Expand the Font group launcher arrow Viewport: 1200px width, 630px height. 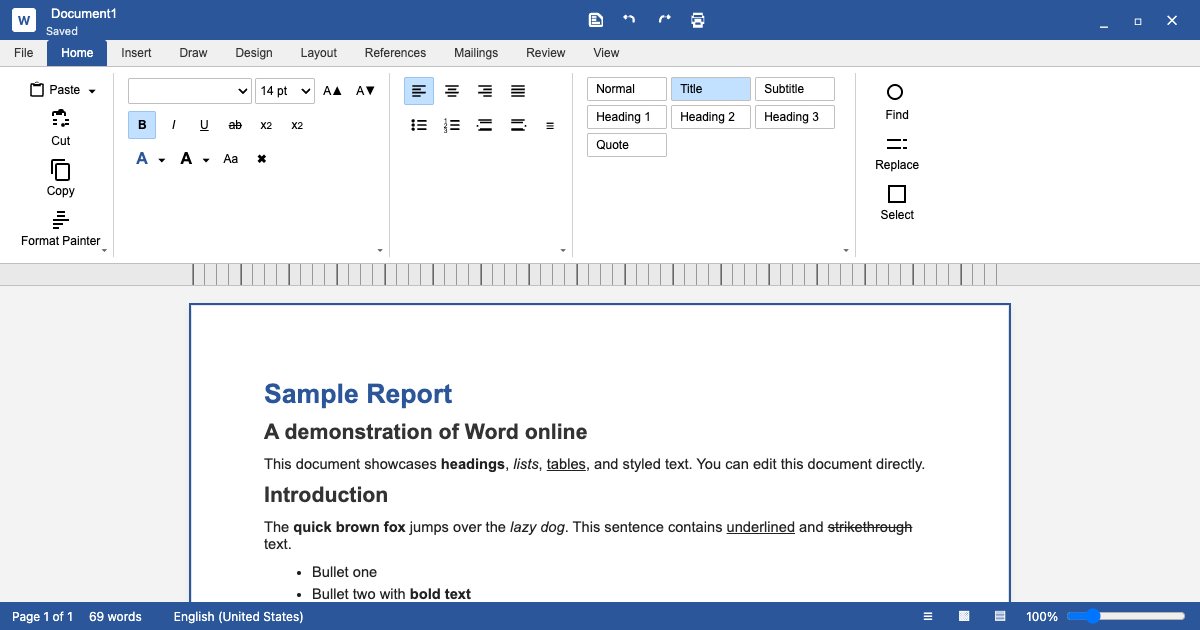(380, 250)
